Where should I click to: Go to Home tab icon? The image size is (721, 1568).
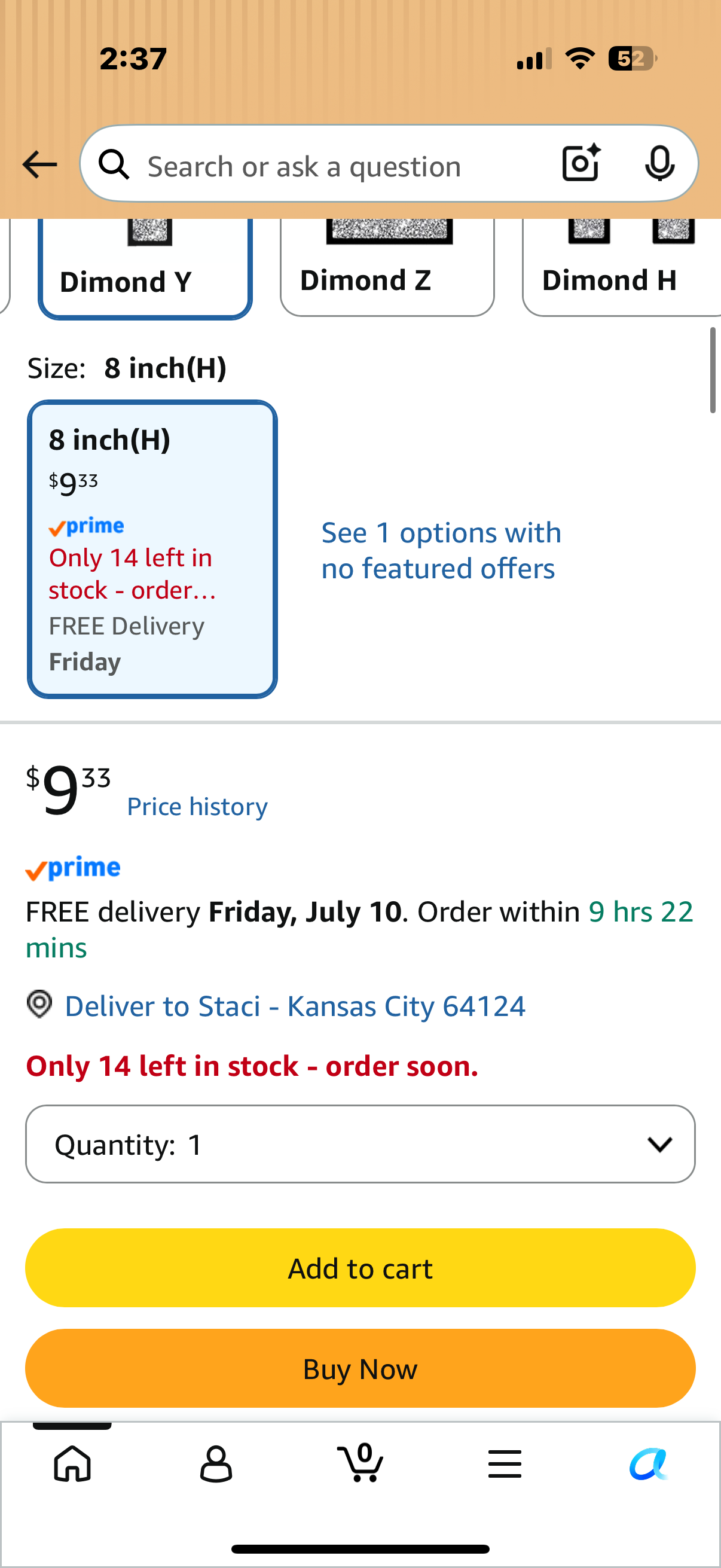[x=72, y=1463]
